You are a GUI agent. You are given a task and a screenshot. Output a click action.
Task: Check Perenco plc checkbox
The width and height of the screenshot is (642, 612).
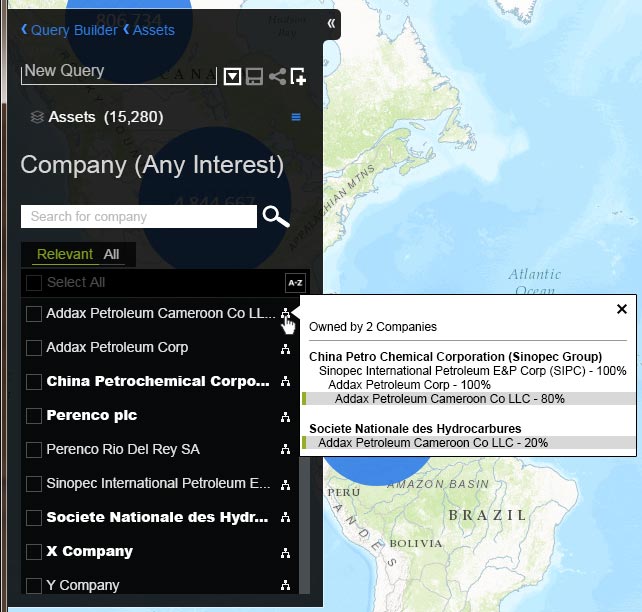[x=34, y=416]
